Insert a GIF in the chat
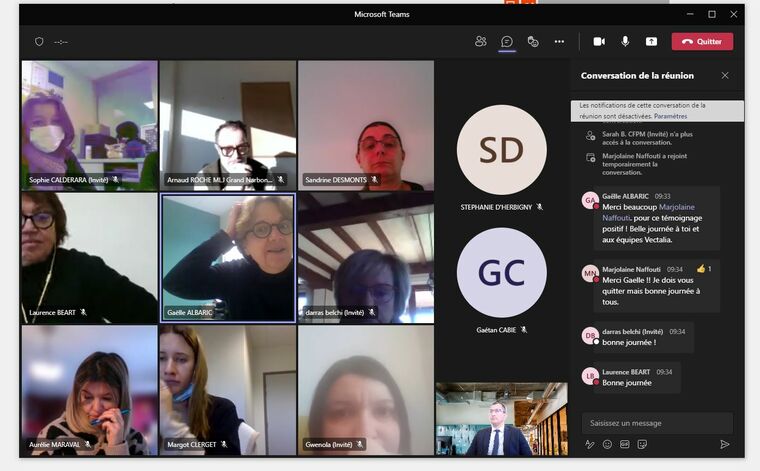The image size is (760, 471). [x=625, y=444]
